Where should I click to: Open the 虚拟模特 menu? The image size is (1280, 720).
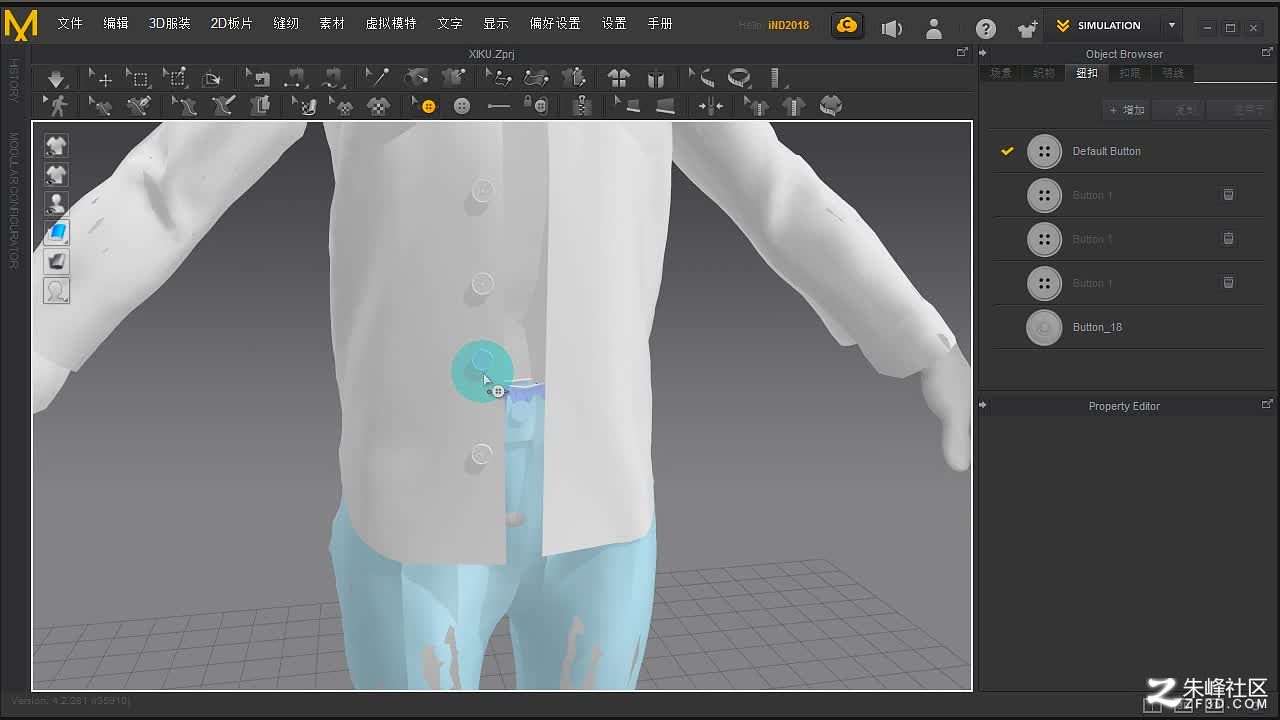pyautogui.click(x=391, y=23)
